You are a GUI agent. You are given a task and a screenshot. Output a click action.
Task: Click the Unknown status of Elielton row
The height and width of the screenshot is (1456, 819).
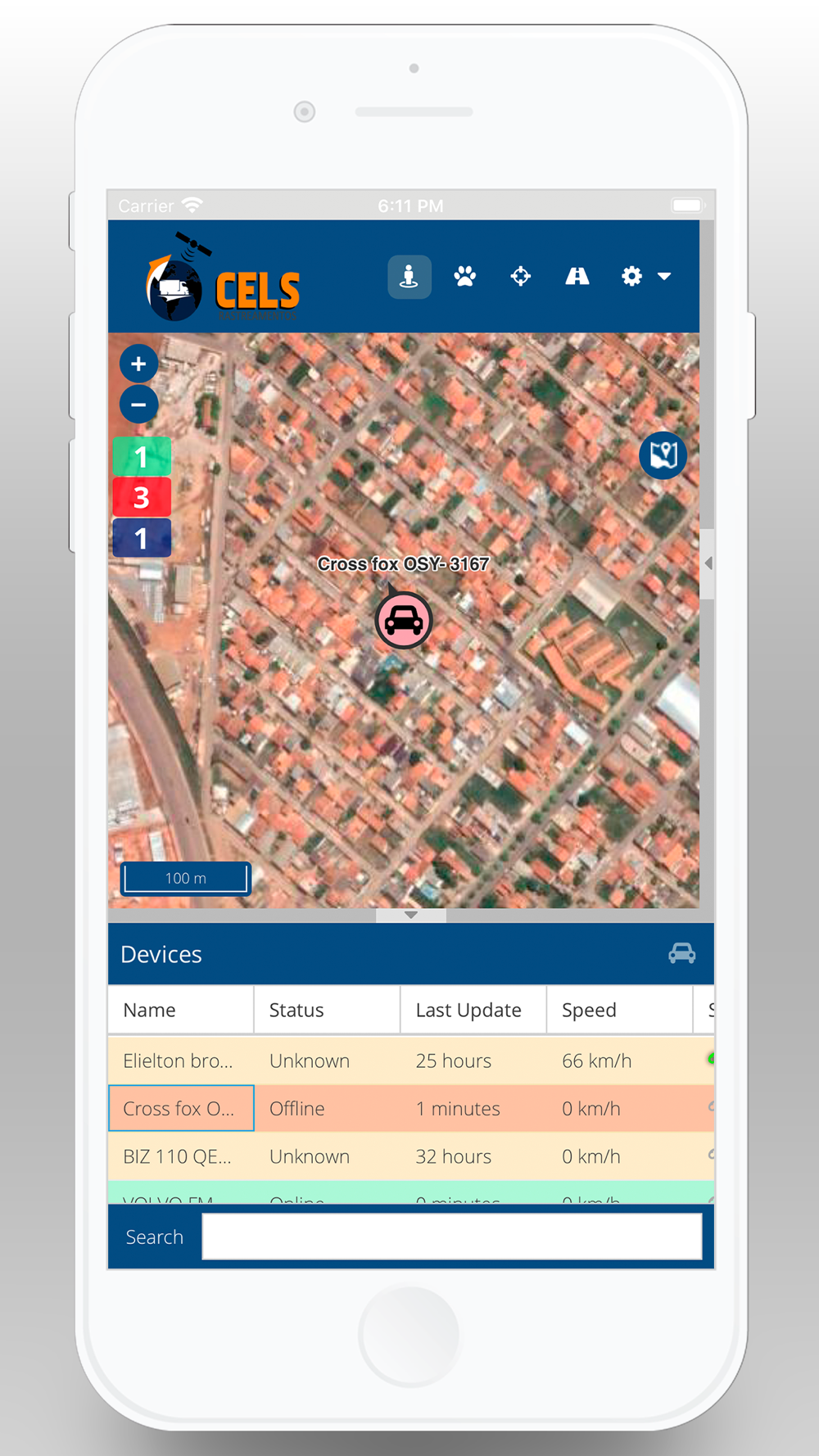tap(327, 1060)
